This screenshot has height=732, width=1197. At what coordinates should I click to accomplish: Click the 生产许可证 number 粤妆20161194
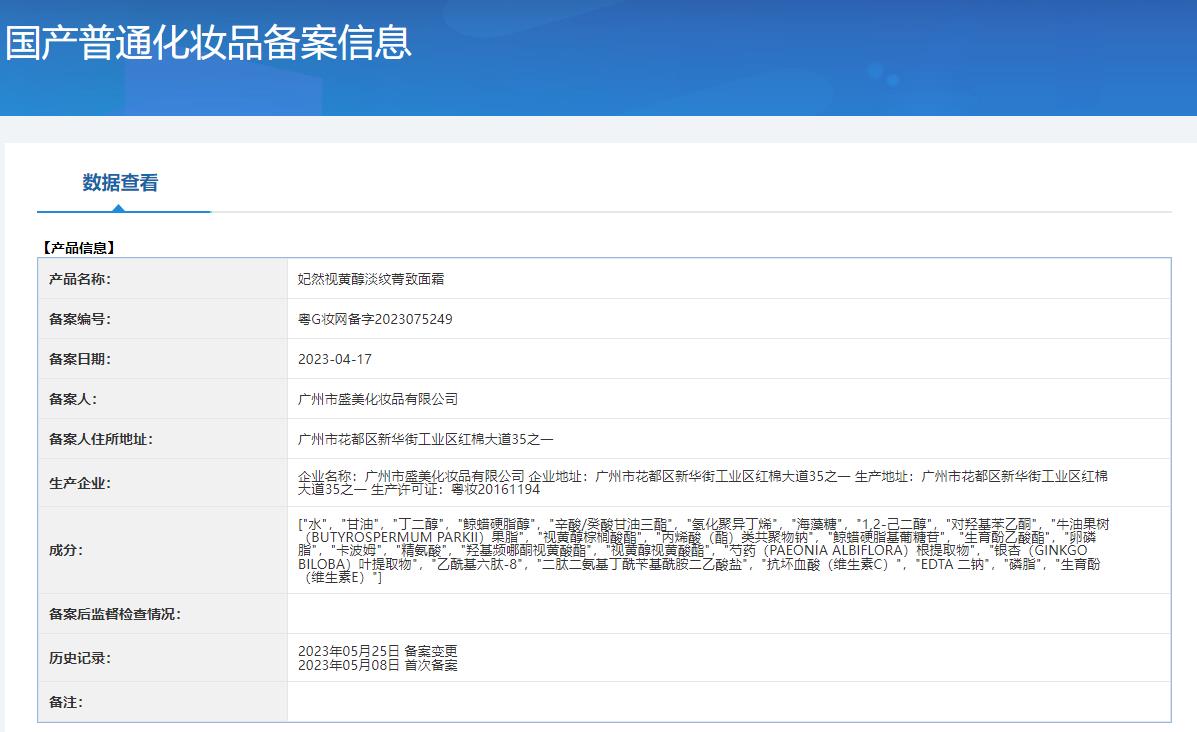click(495, 490)
